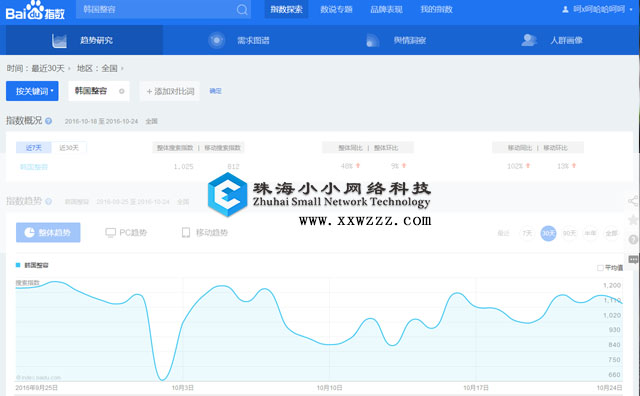The height and width of the screenshot is (396, 640).
Task: Click the magnifier search icon in header
Action: tap(242, 9)
